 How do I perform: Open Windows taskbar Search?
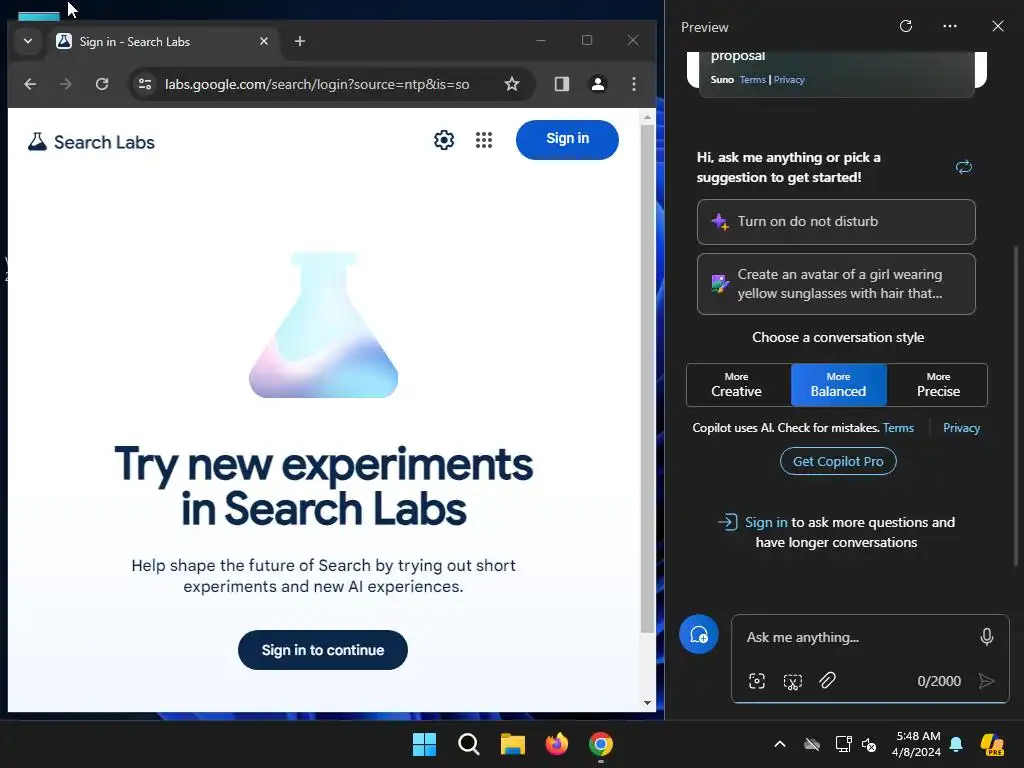tap(468, 744)
